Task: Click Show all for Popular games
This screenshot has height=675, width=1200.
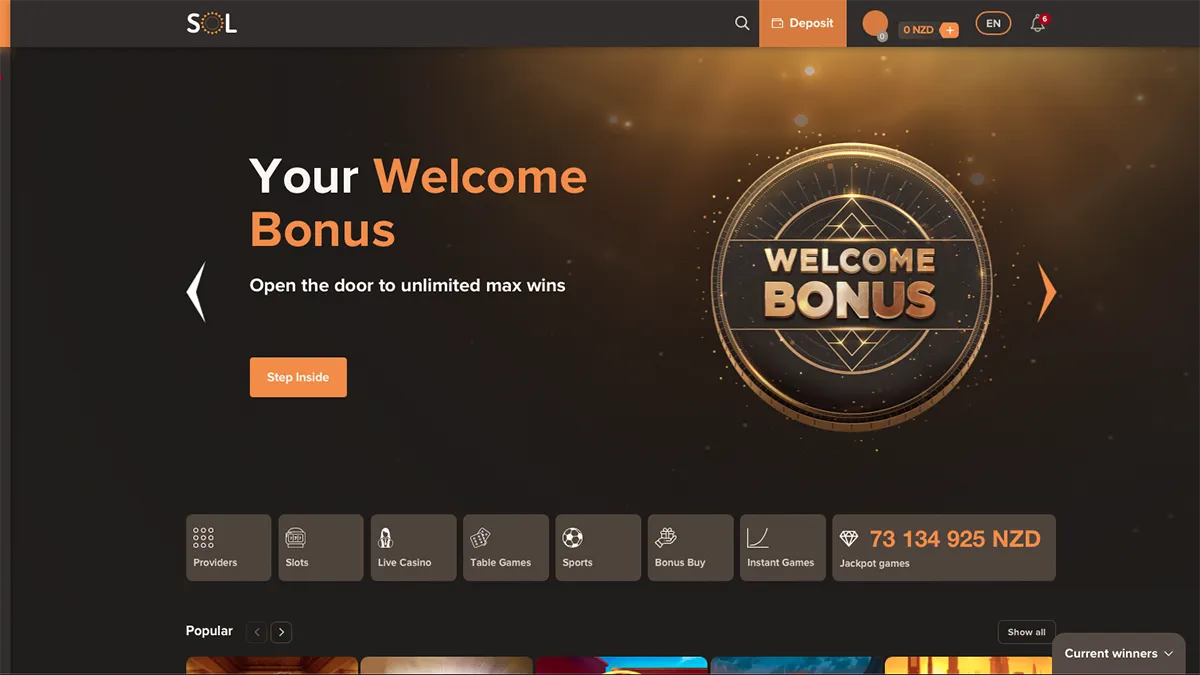Action: click(1026, 632)
